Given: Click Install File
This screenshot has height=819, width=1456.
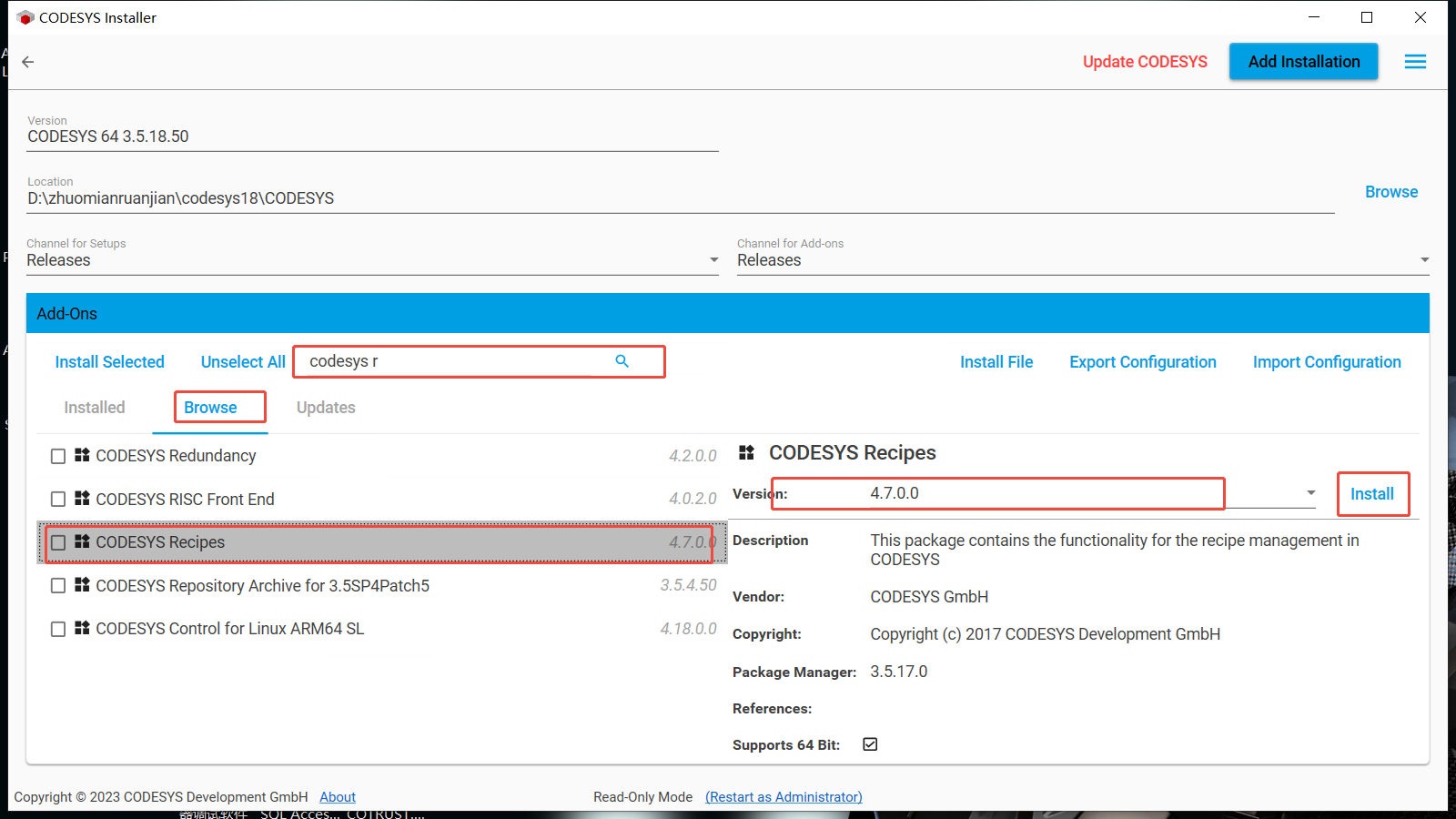Looking at the screenshot, I should [x=996, y=362].
